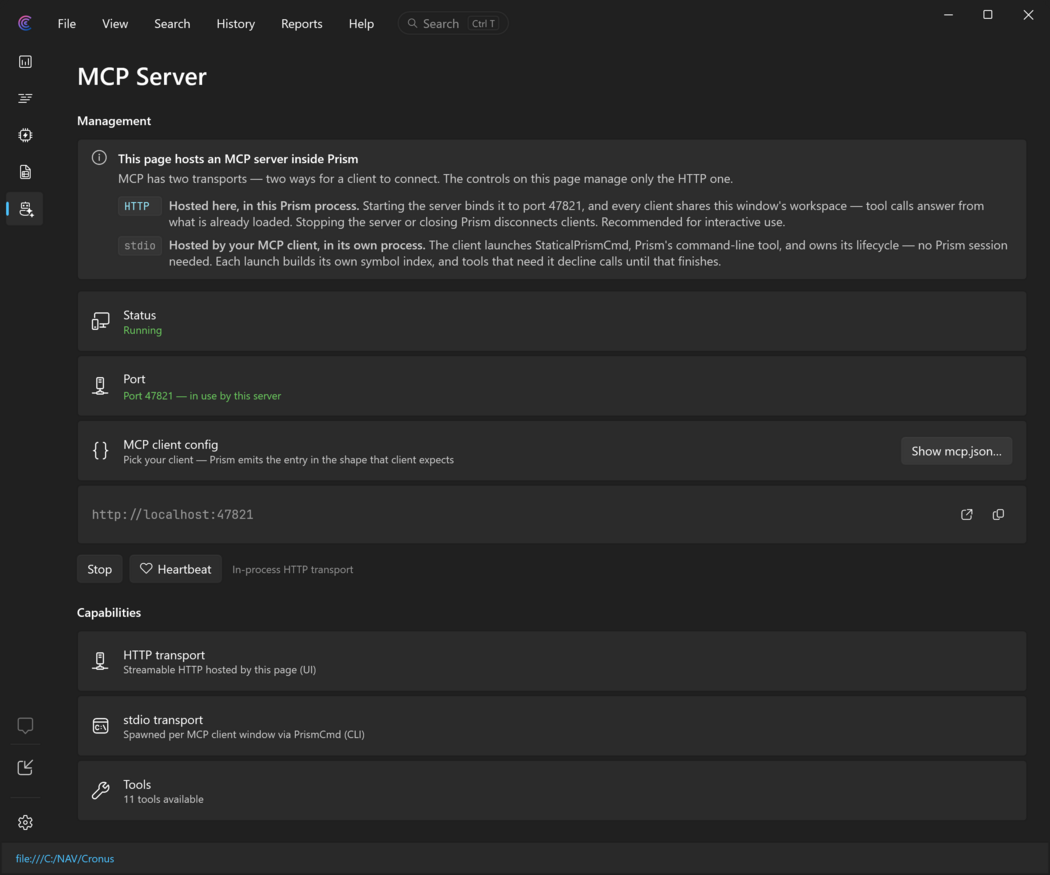The image size is (1050, 875).
Task: Click the stdio transport terminal icon
Action: [x=100, y=726]
